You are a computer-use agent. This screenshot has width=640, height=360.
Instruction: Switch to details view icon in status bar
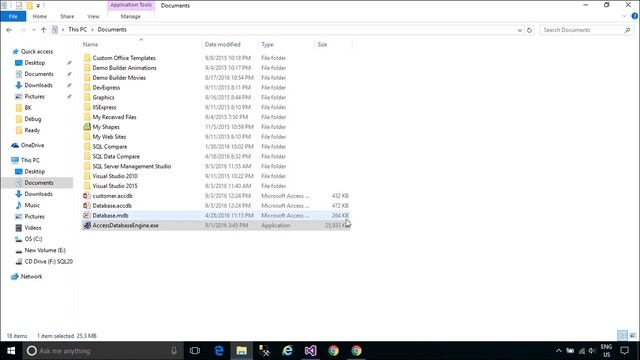[622, 336]
